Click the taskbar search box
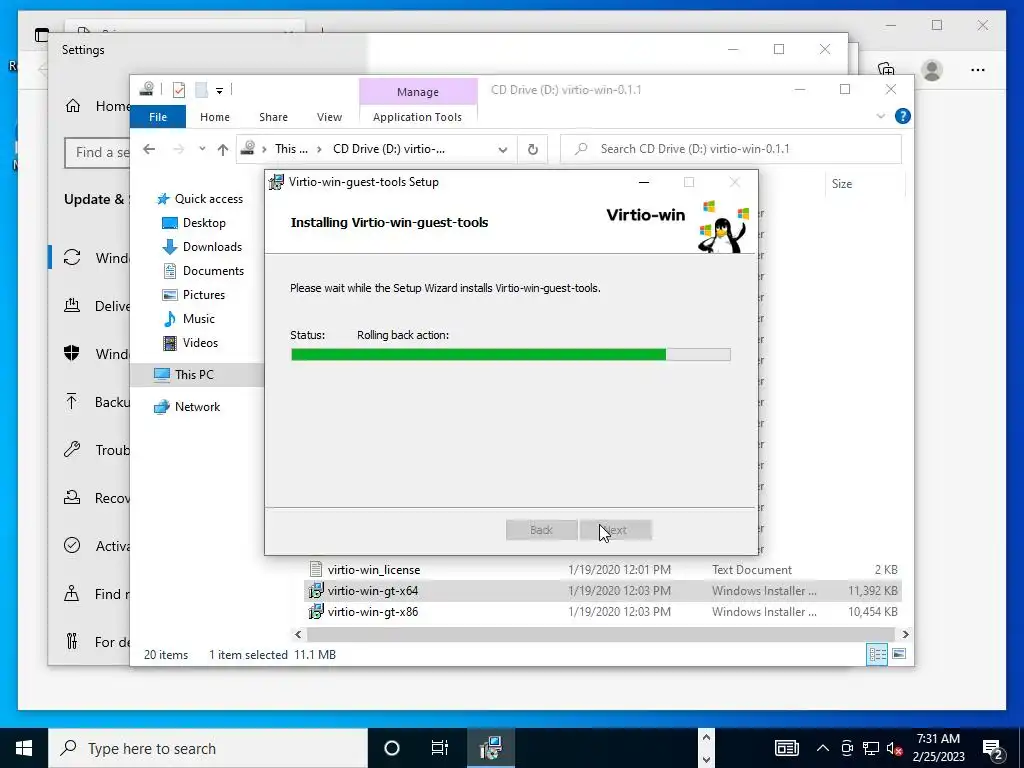The height and width of the screenshot is (768, 1024). click(x=208, y=748)
